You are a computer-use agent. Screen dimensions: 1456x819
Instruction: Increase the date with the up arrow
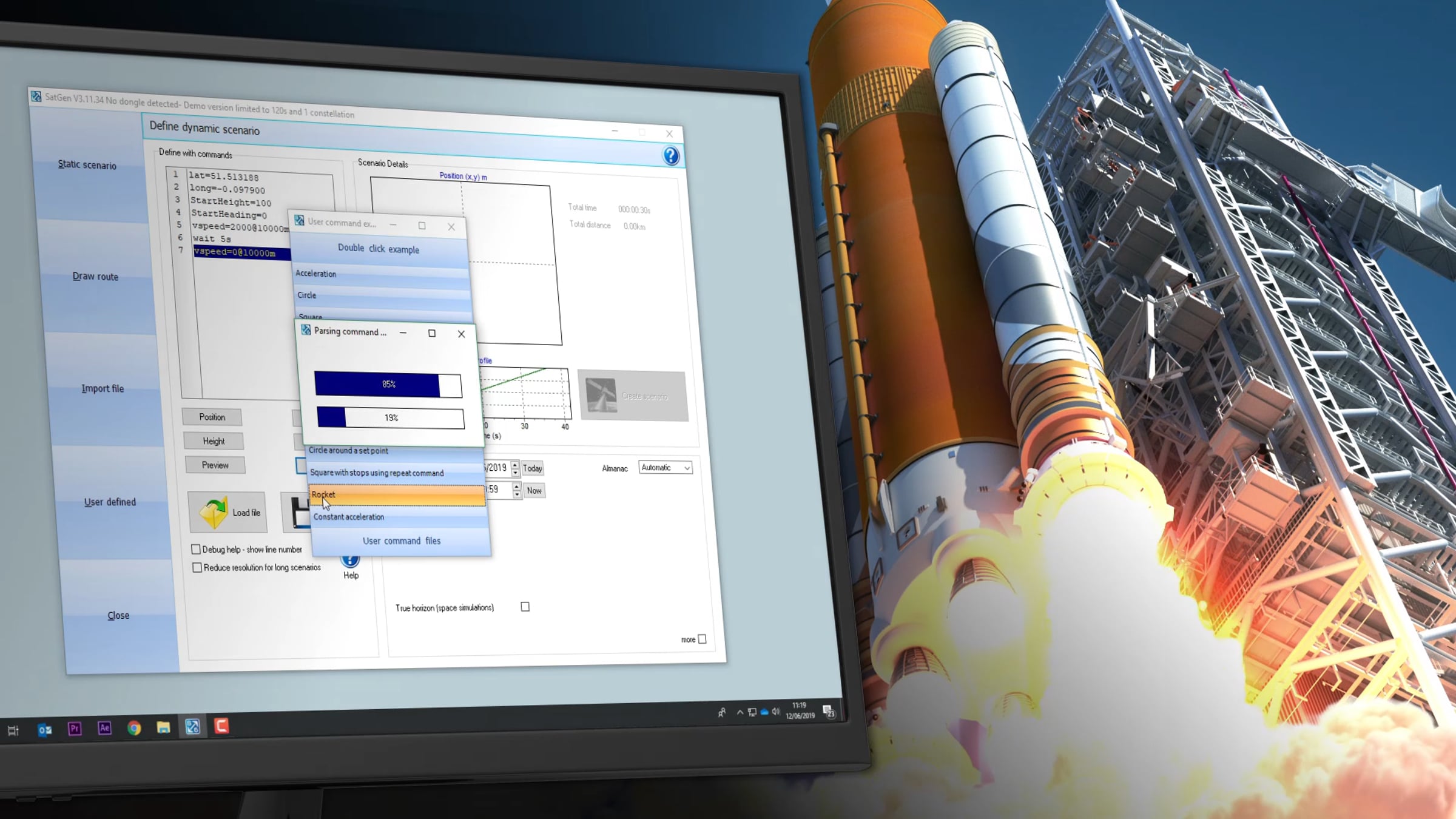click(515, 465)
